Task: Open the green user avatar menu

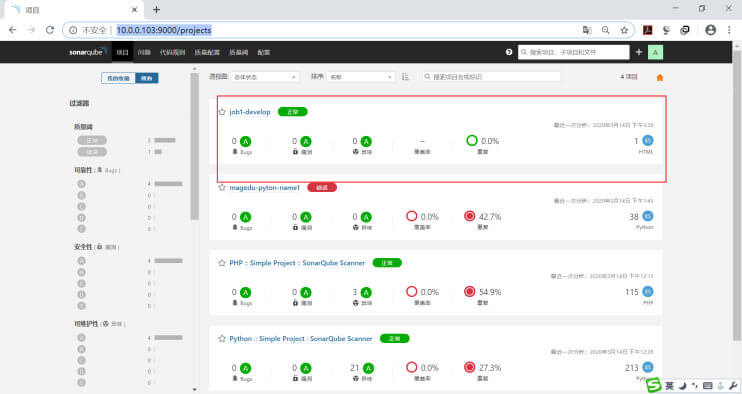Action: pos(655,52)
